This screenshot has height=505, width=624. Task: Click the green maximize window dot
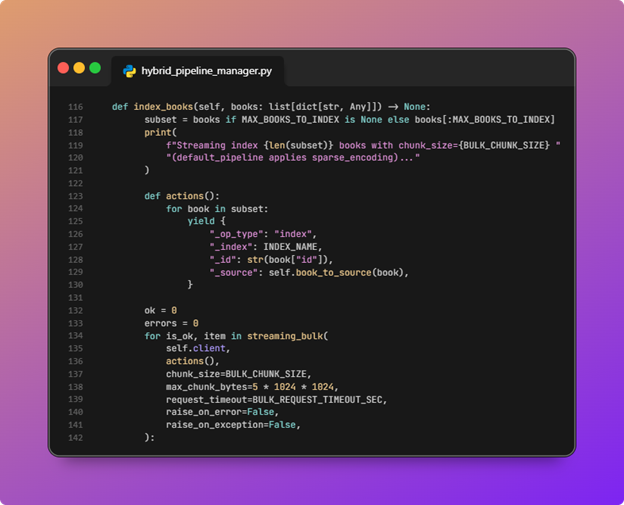click(95, 68)
